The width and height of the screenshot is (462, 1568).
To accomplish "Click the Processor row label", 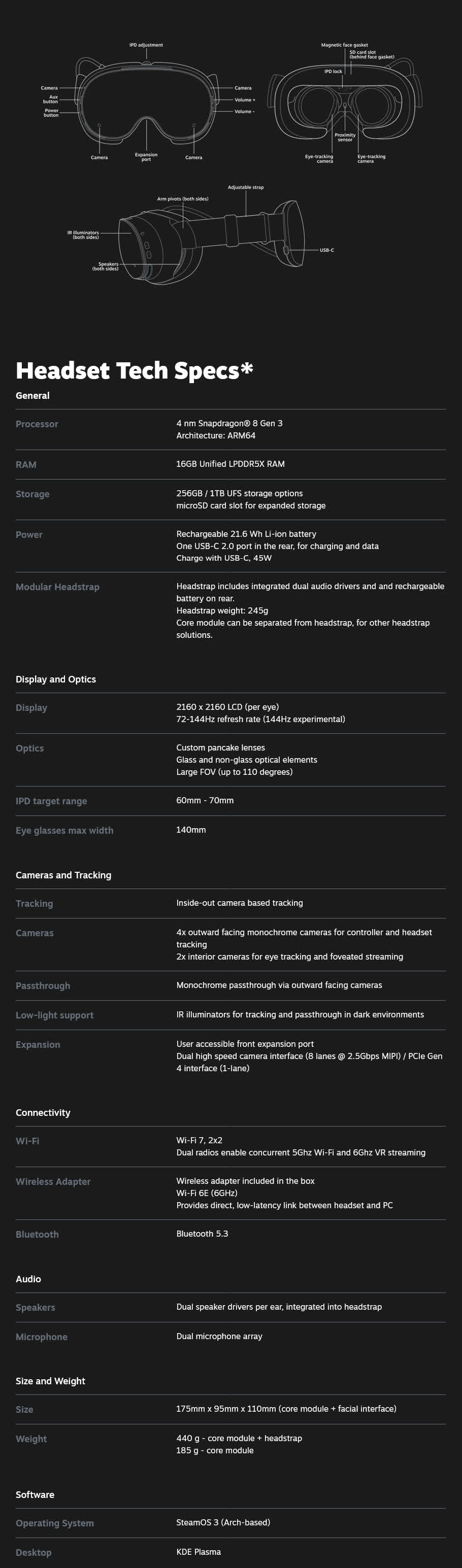I will [x=37, y=424].
